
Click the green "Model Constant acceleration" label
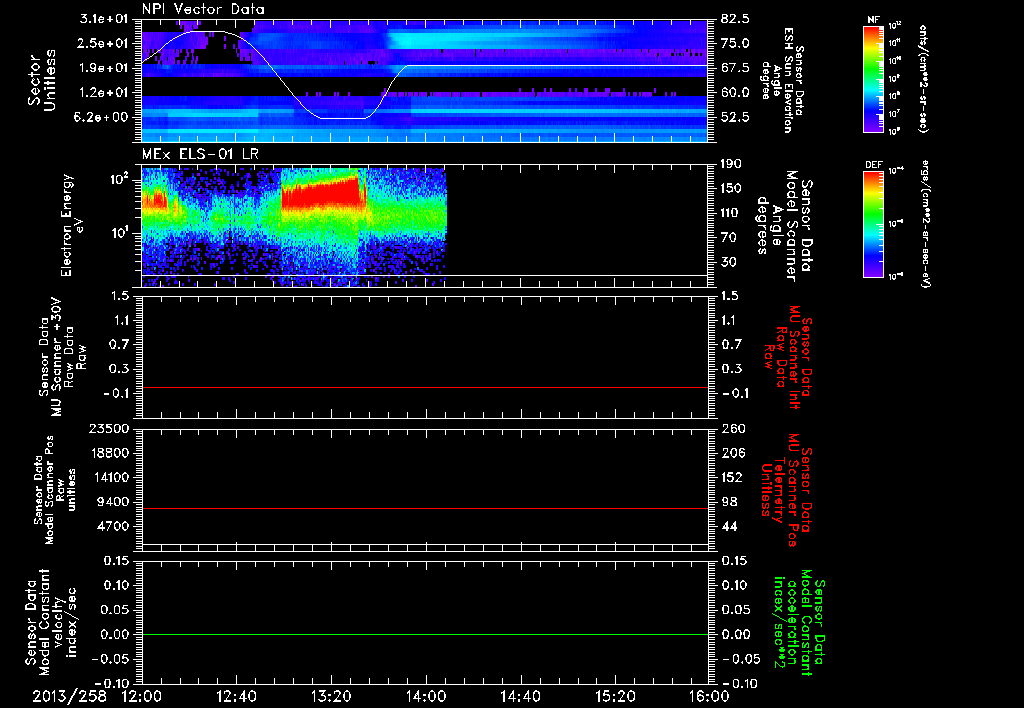(x=799, y=623)
